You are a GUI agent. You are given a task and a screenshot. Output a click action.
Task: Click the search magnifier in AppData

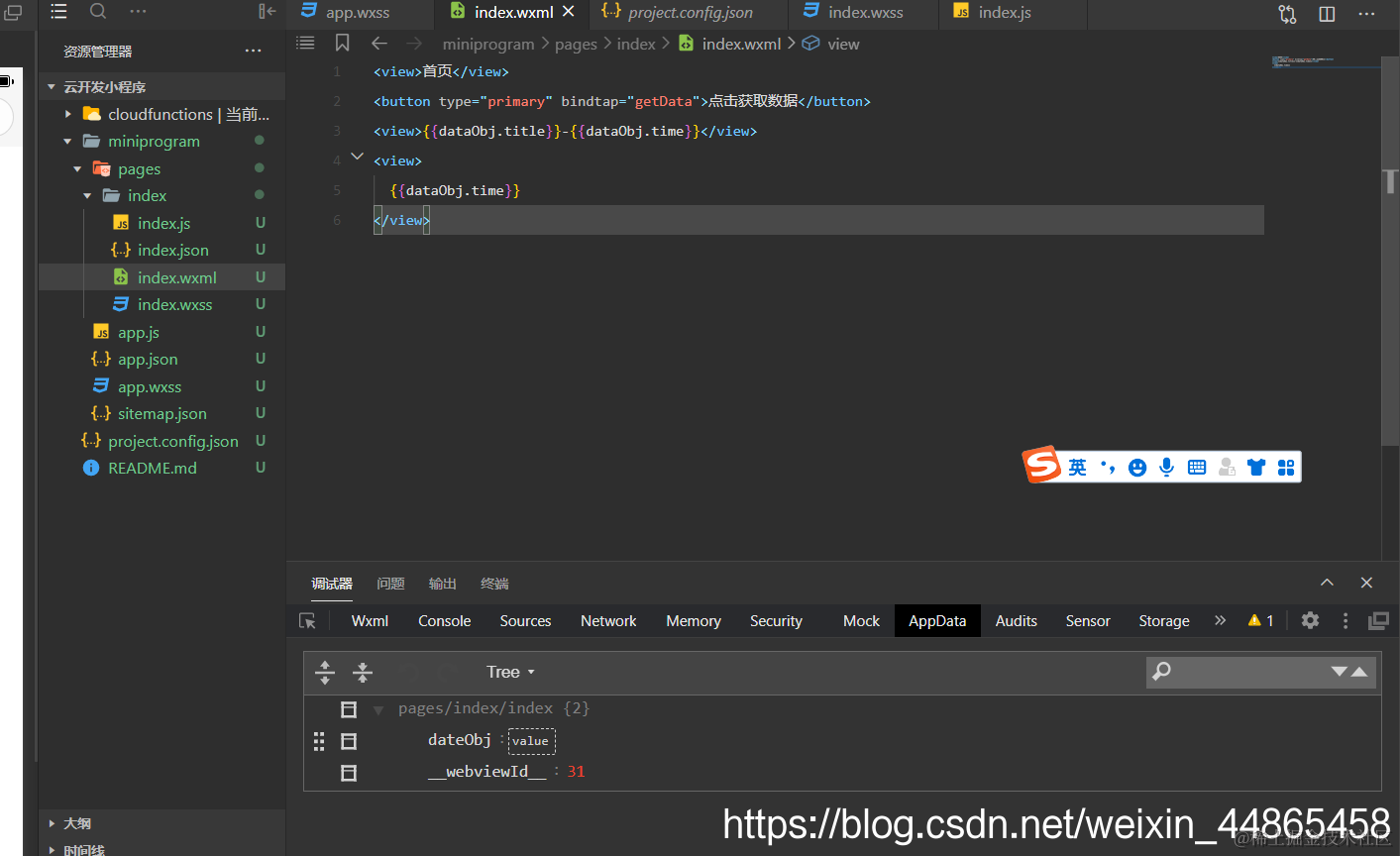1162,671
